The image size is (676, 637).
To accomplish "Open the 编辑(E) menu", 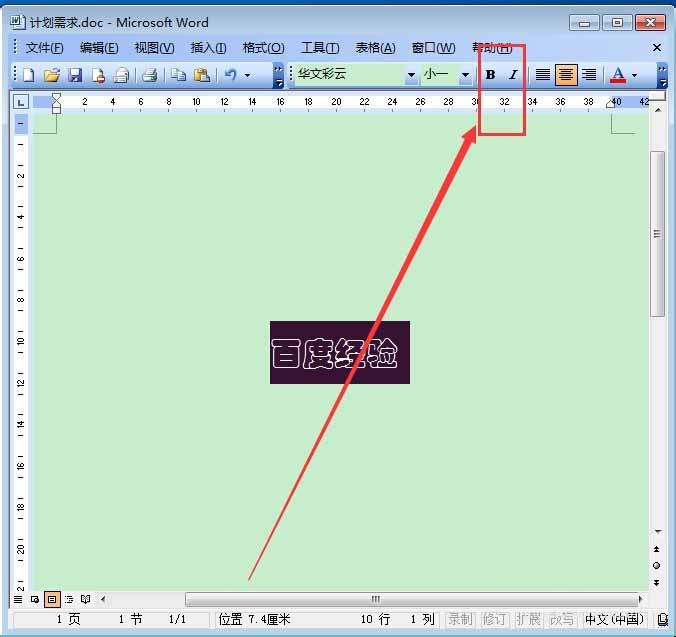I will [99, 47].
